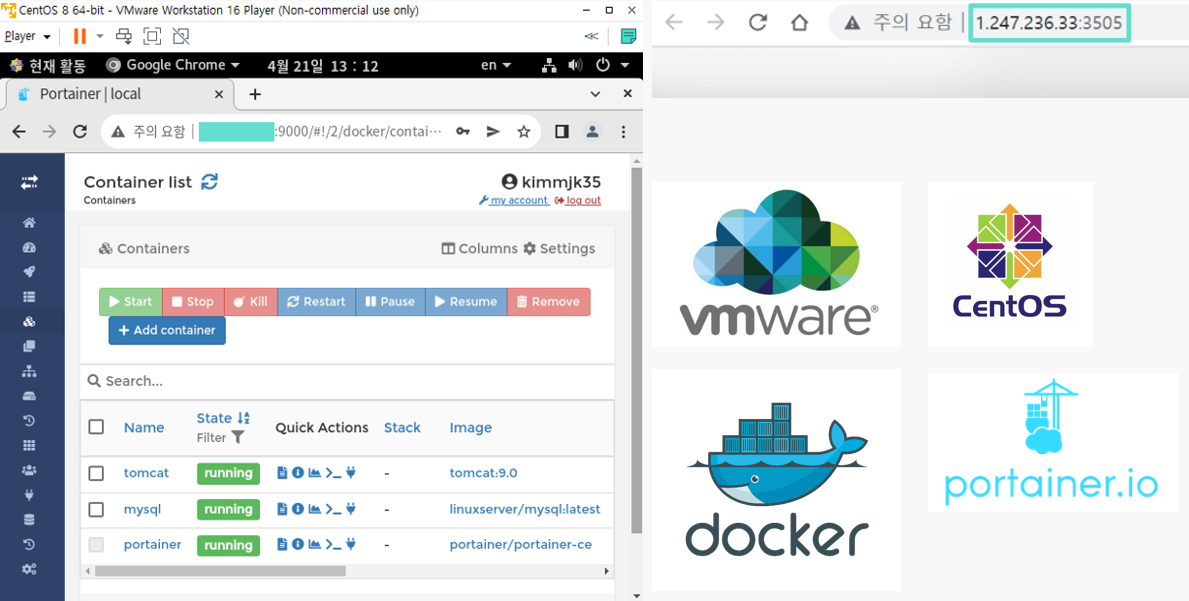Open Stacks list icon in sidebar
This screenshot has width=1189, height=601.
click(x=29, y=297)
